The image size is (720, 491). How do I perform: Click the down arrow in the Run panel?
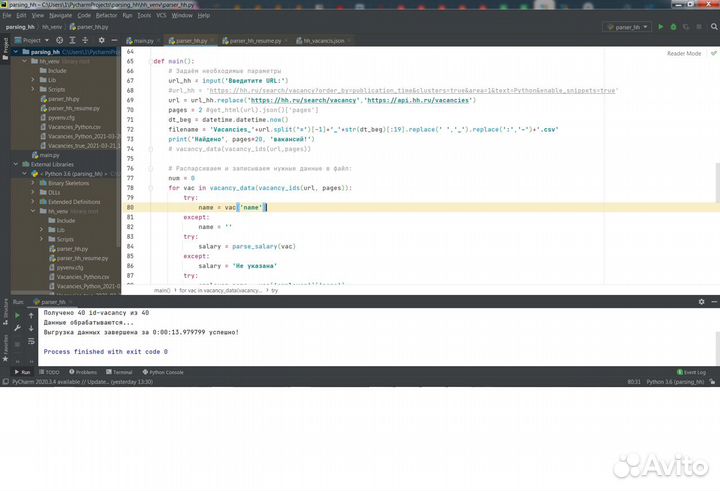click(x=31, y=328)
